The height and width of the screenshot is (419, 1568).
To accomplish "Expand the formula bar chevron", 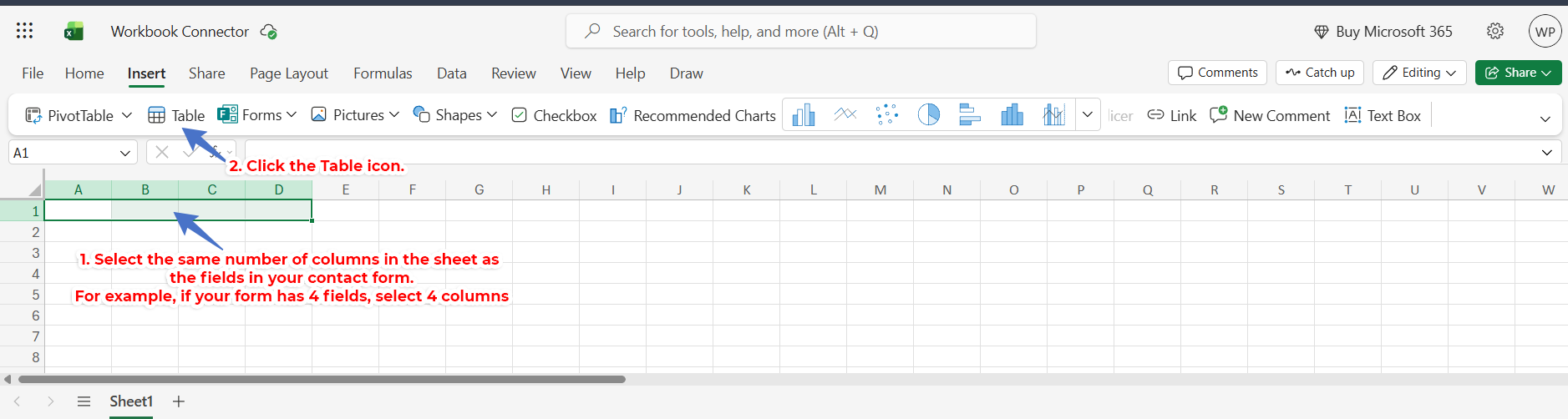I will point(1547,153).
